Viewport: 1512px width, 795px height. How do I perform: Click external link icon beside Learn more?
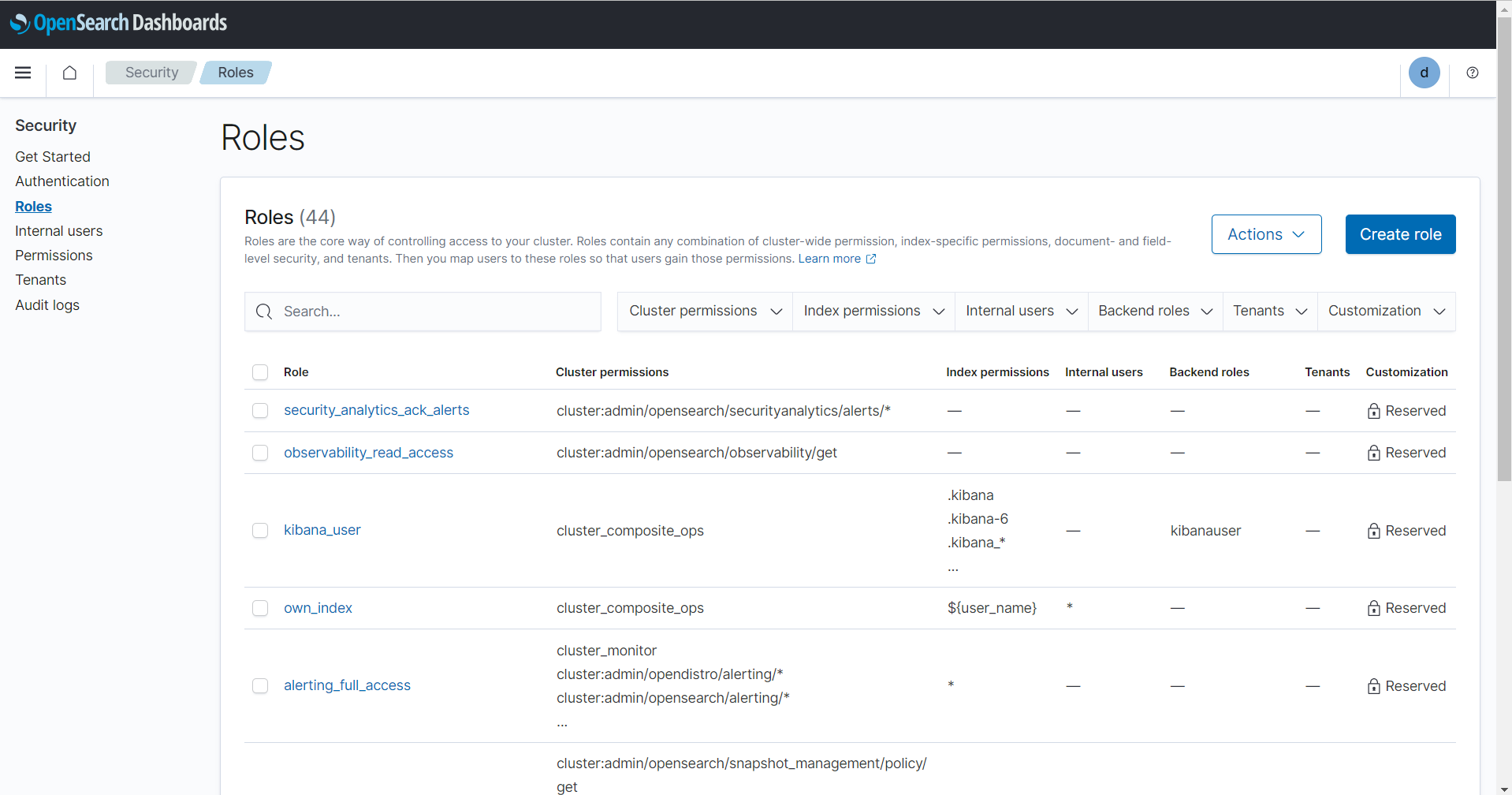tap(871, 259)
